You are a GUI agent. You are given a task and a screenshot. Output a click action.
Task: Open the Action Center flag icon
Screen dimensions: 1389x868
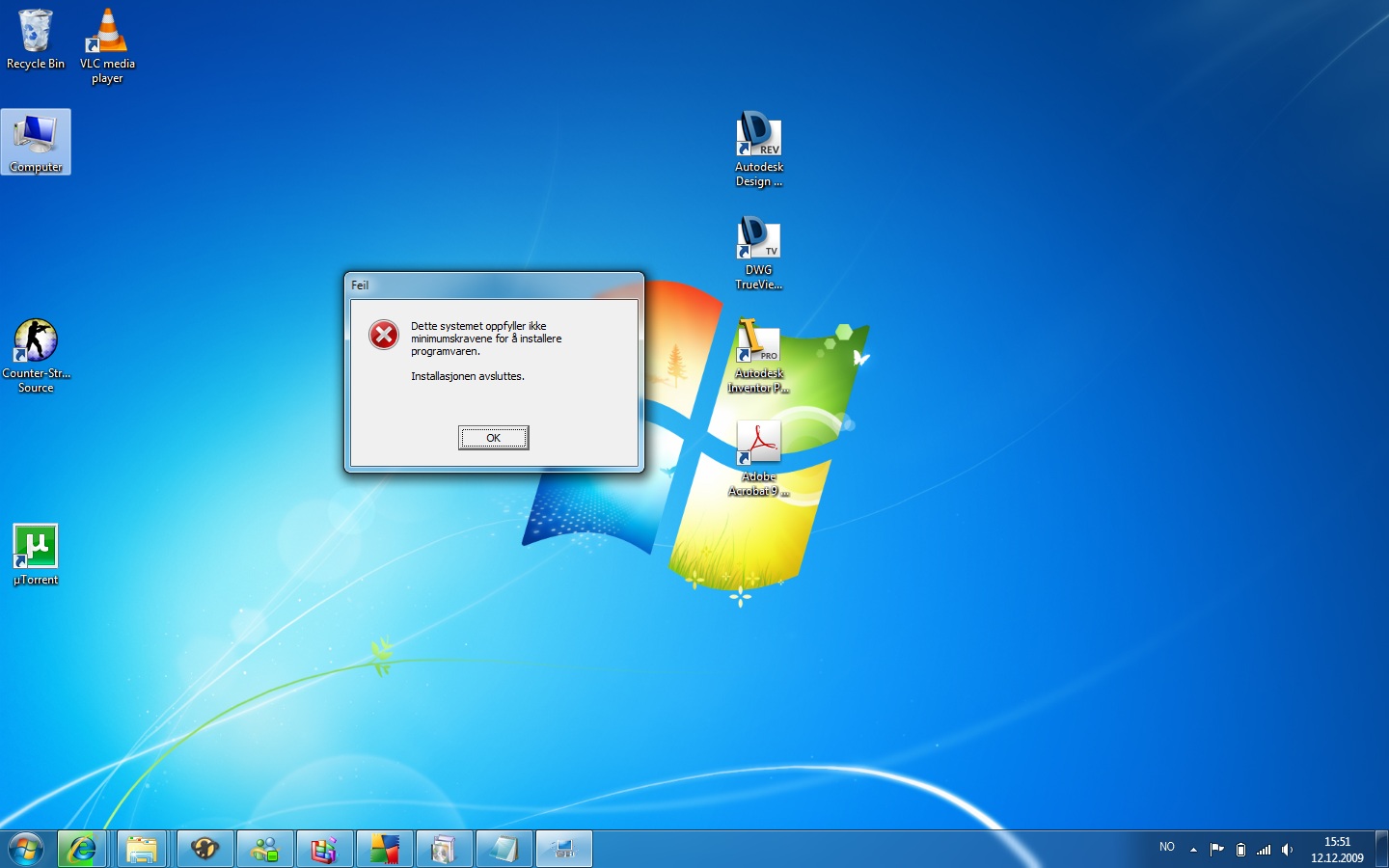1217,850
